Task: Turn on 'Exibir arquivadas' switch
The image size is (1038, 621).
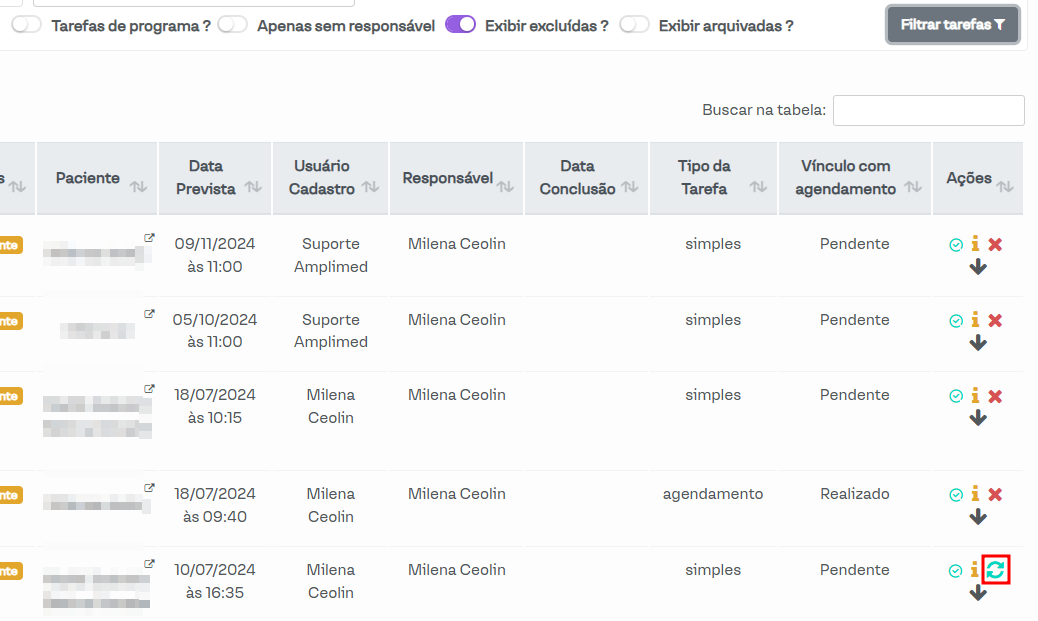Action: (x=634, y=25)
